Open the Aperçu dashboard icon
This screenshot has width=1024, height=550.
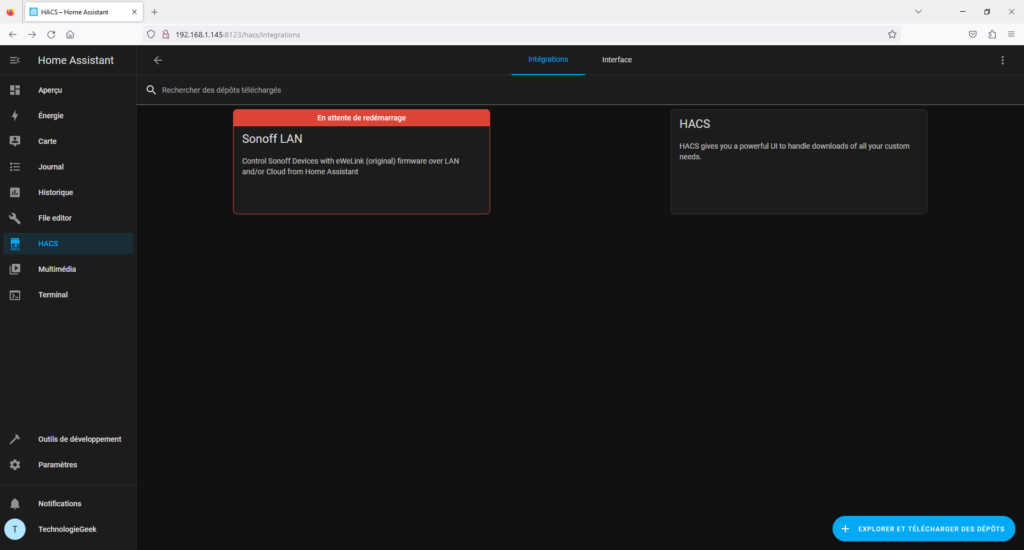(15, 90)
